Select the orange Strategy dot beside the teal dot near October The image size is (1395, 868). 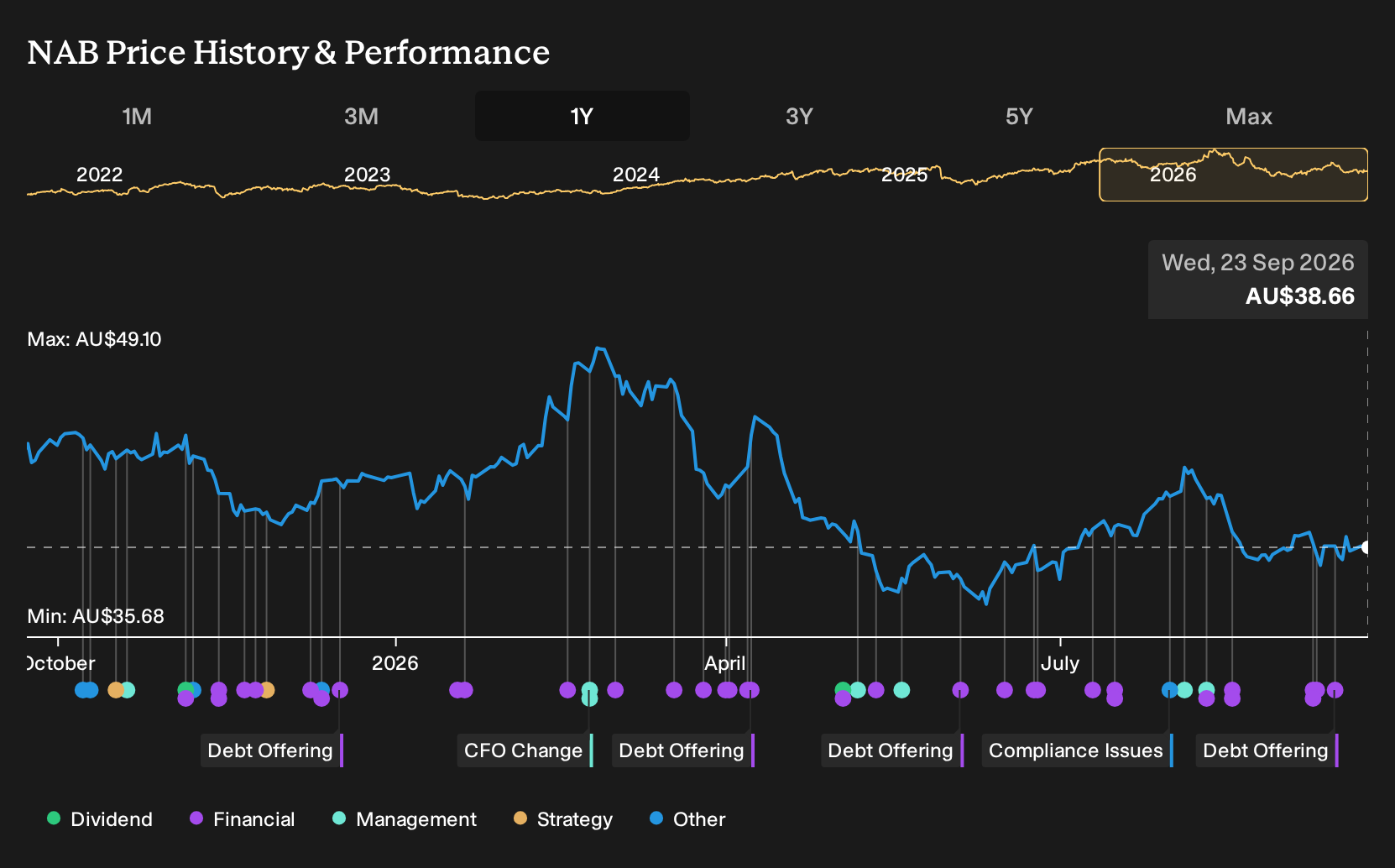[x=116, y=690]
